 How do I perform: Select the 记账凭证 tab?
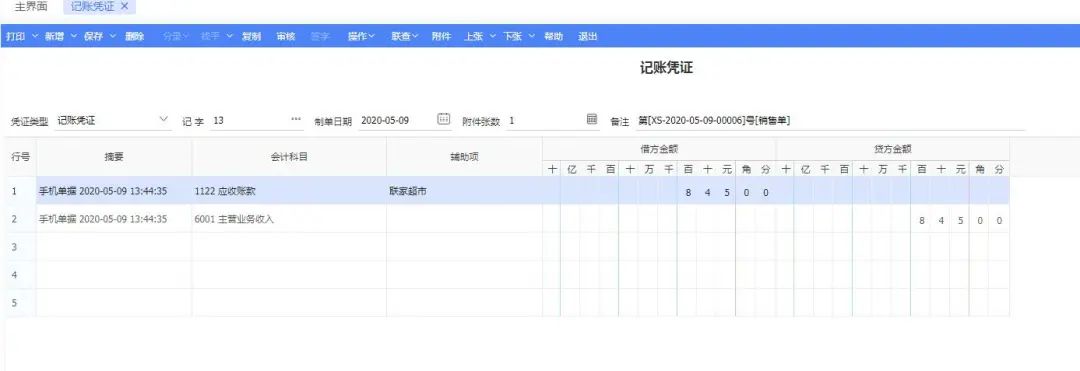point(93,7)
